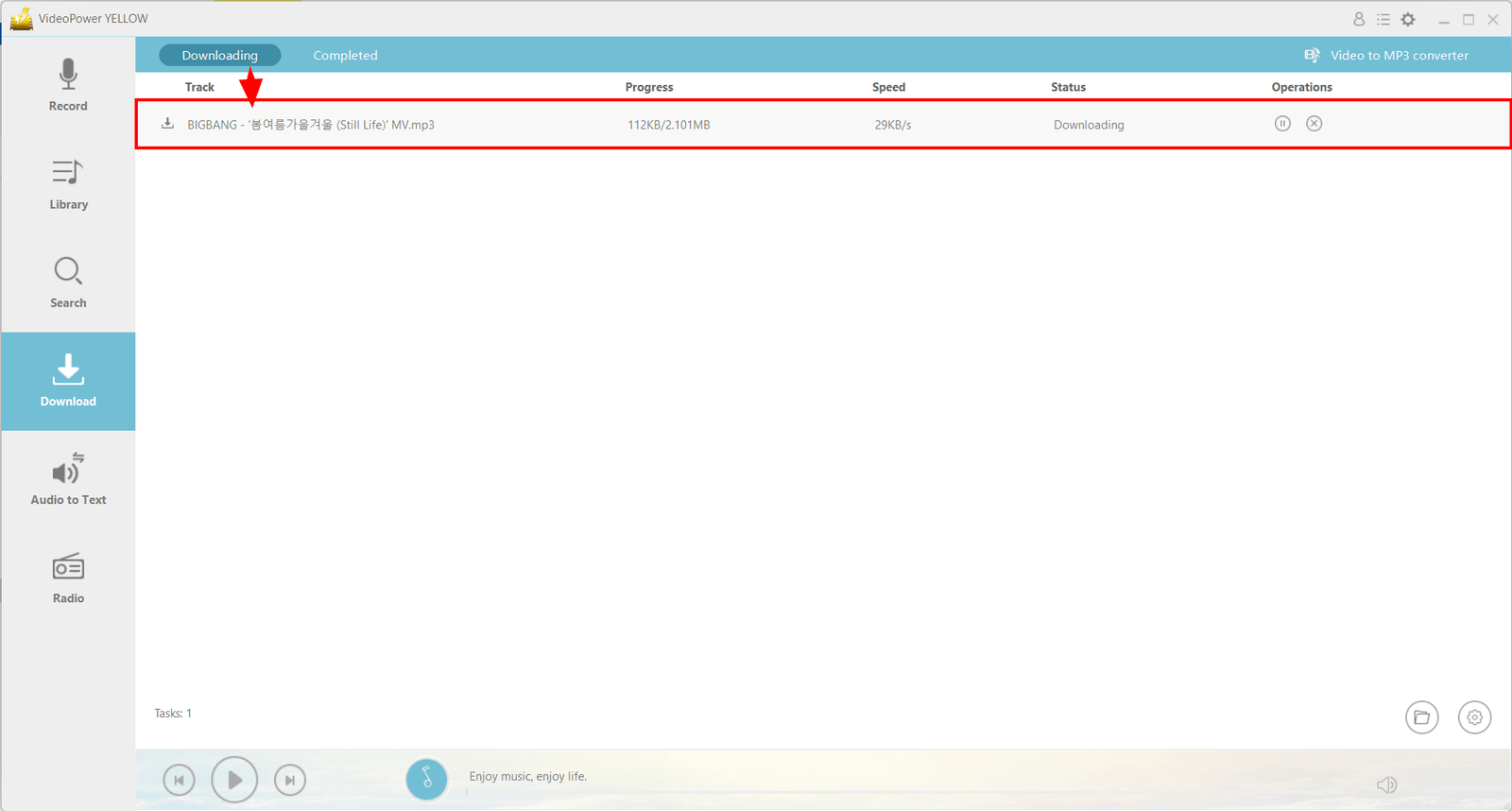Go to the Search section
Screen dimensions: 1512x811
tap(68, 283)
